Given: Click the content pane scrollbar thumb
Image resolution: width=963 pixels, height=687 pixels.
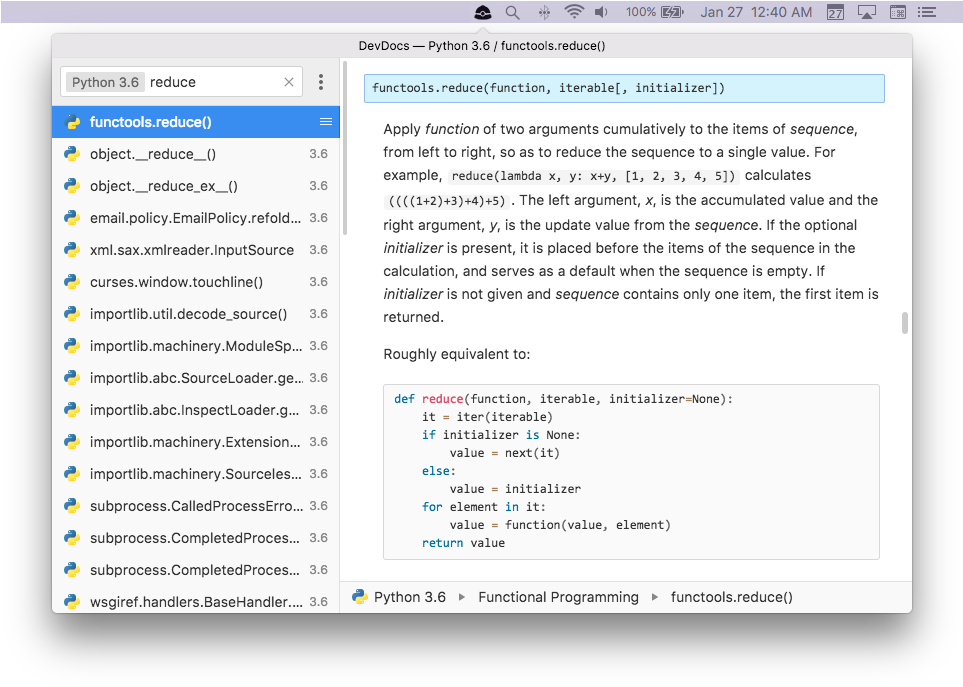Looking at the screenshot, I should [x=905, y=323].
